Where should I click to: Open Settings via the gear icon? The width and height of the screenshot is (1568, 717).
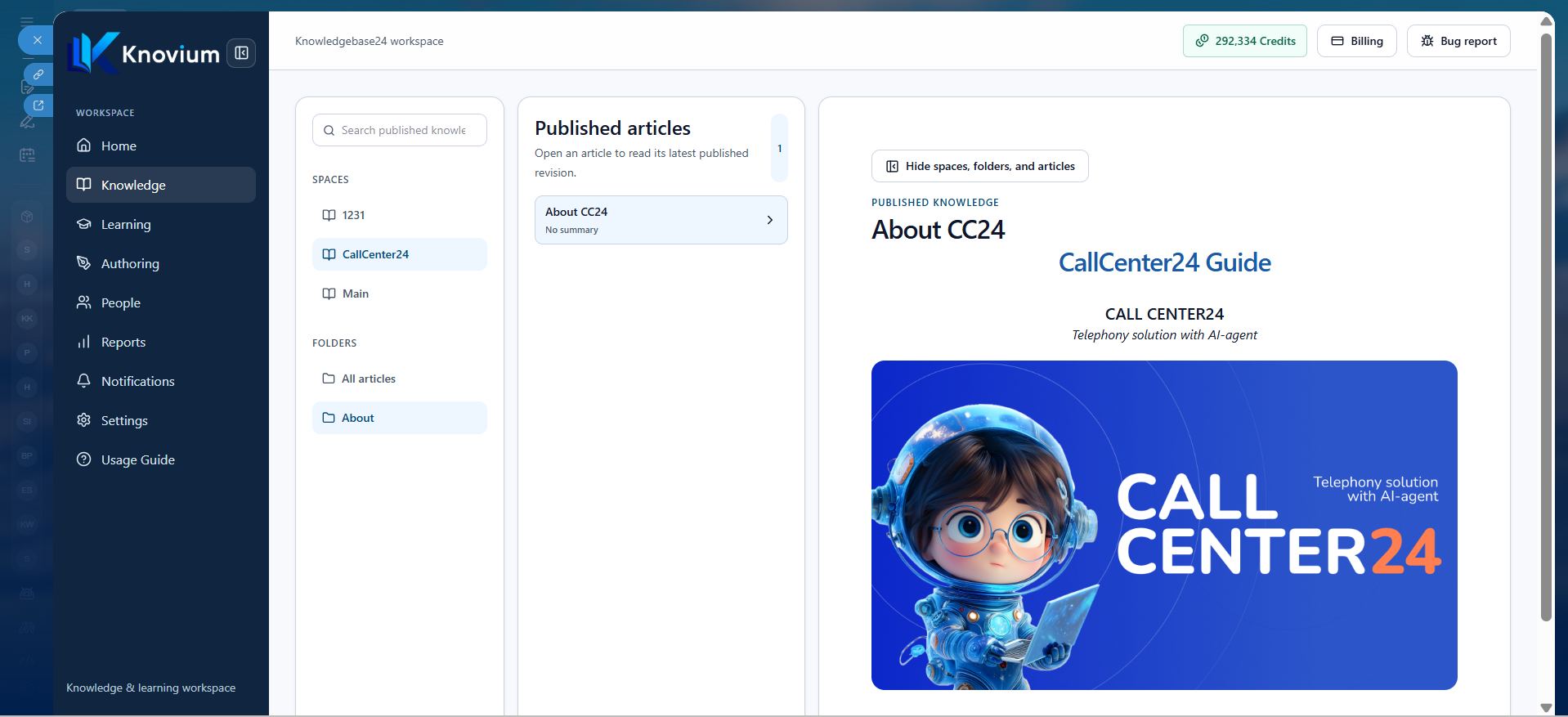tap(83, 420)
